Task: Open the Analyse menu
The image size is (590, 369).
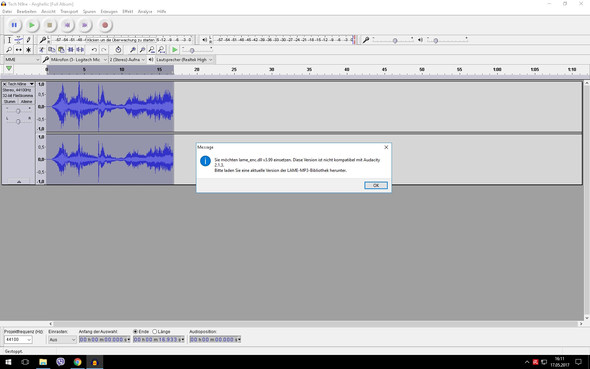Action: point(145,12)
